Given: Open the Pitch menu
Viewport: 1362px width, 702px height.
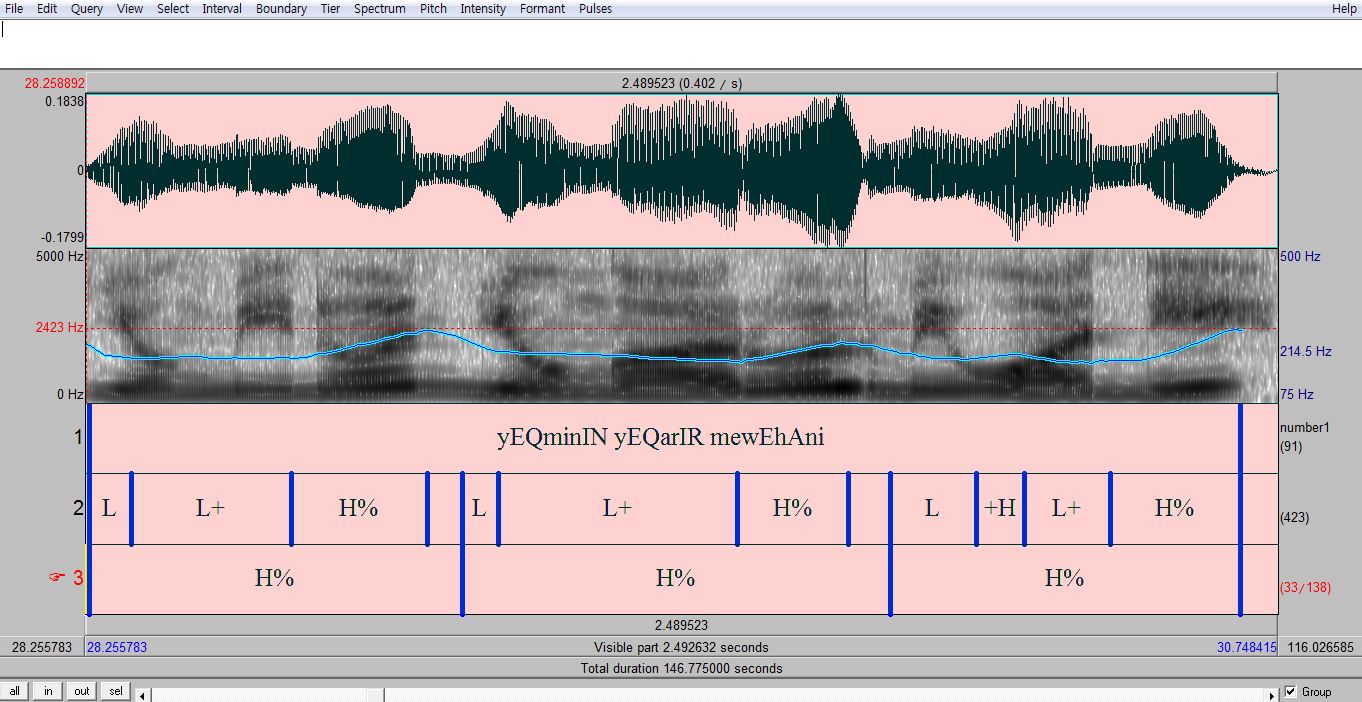Looking at the screenshot, I should tap(433, 9).
